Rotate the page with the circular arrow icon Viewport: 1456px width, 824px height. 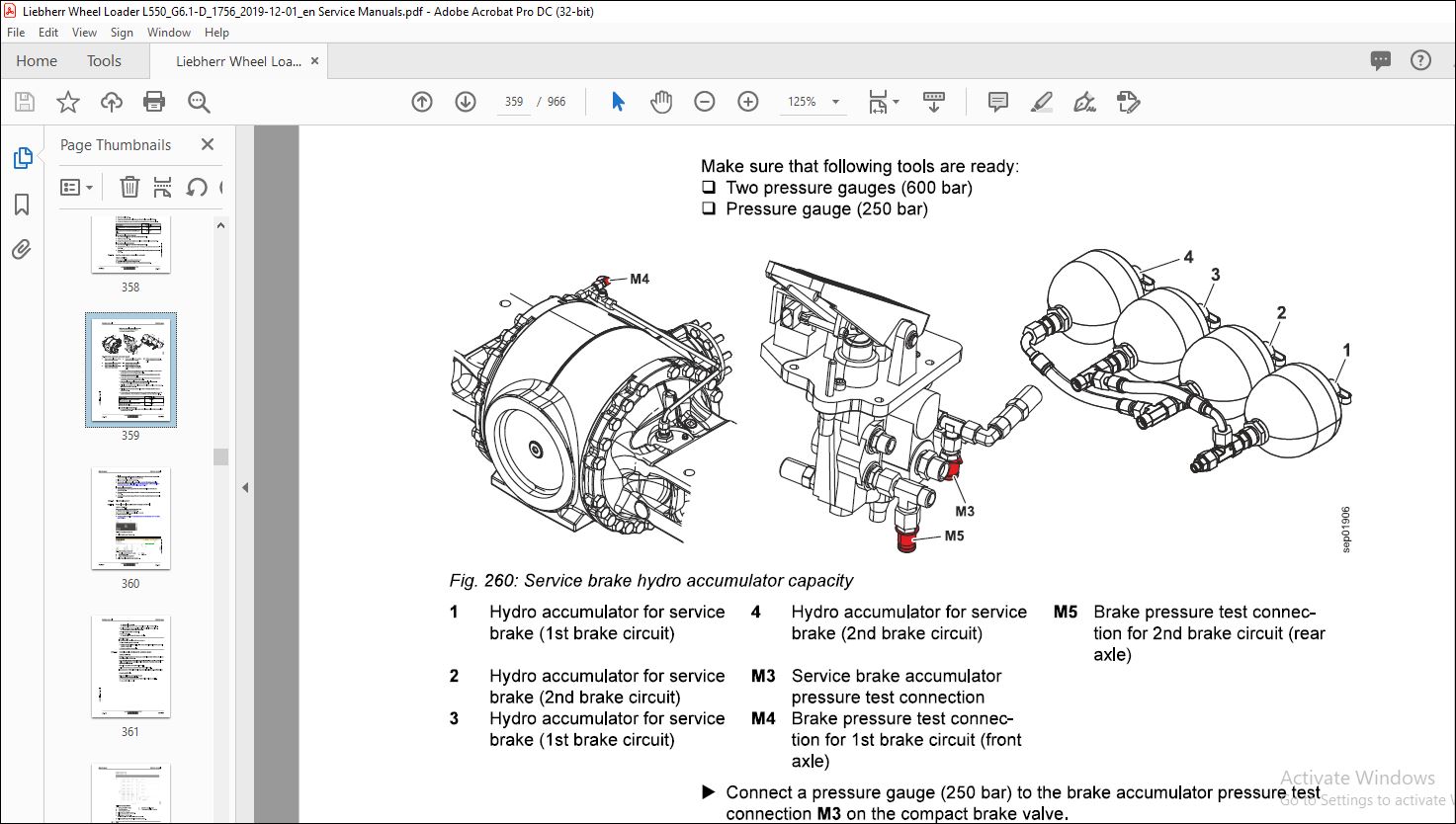tap(197, 187)
